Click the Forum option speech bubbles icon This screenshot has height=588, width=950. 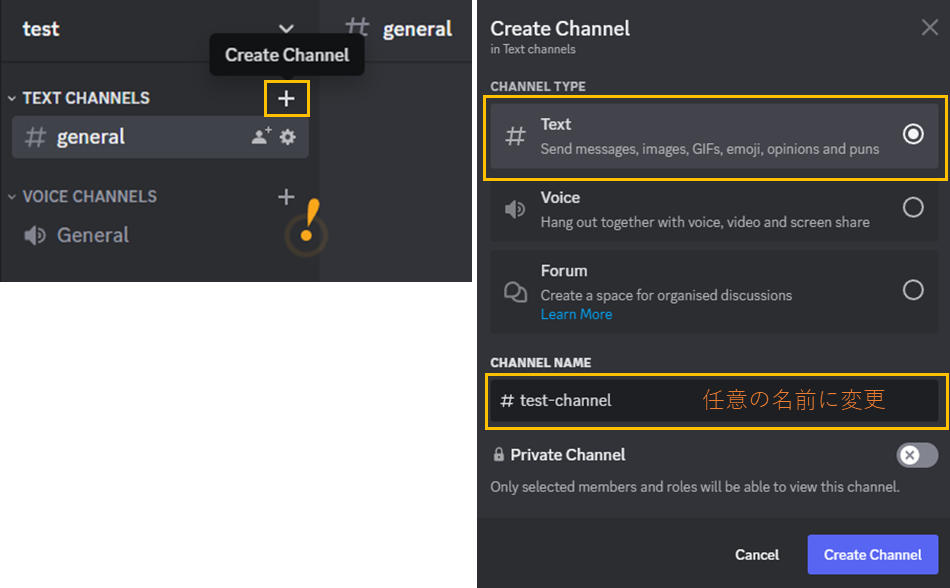coord(515,292)
